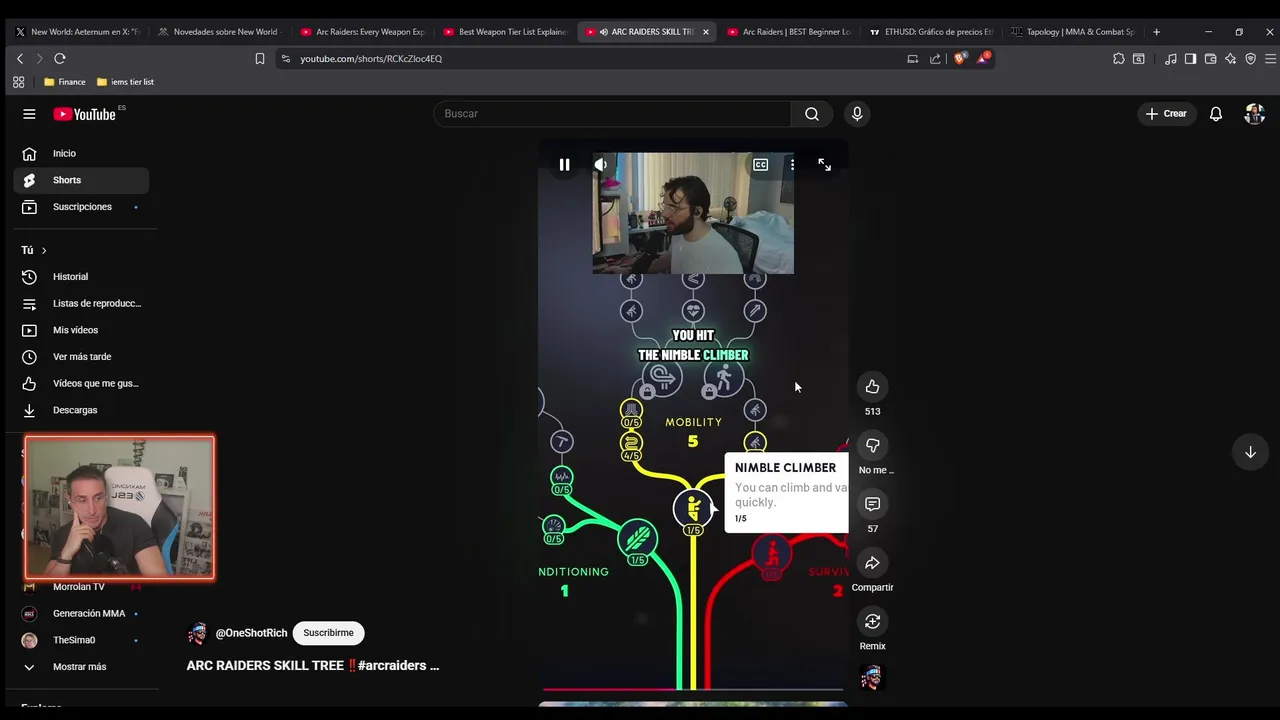Click the address bar URL

click(371, 59)
